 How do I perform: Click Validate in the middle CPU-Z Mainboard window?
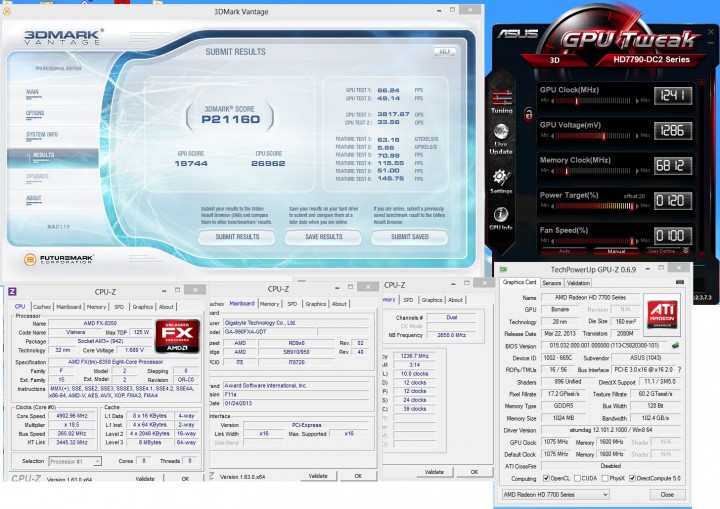pos(318,476)
